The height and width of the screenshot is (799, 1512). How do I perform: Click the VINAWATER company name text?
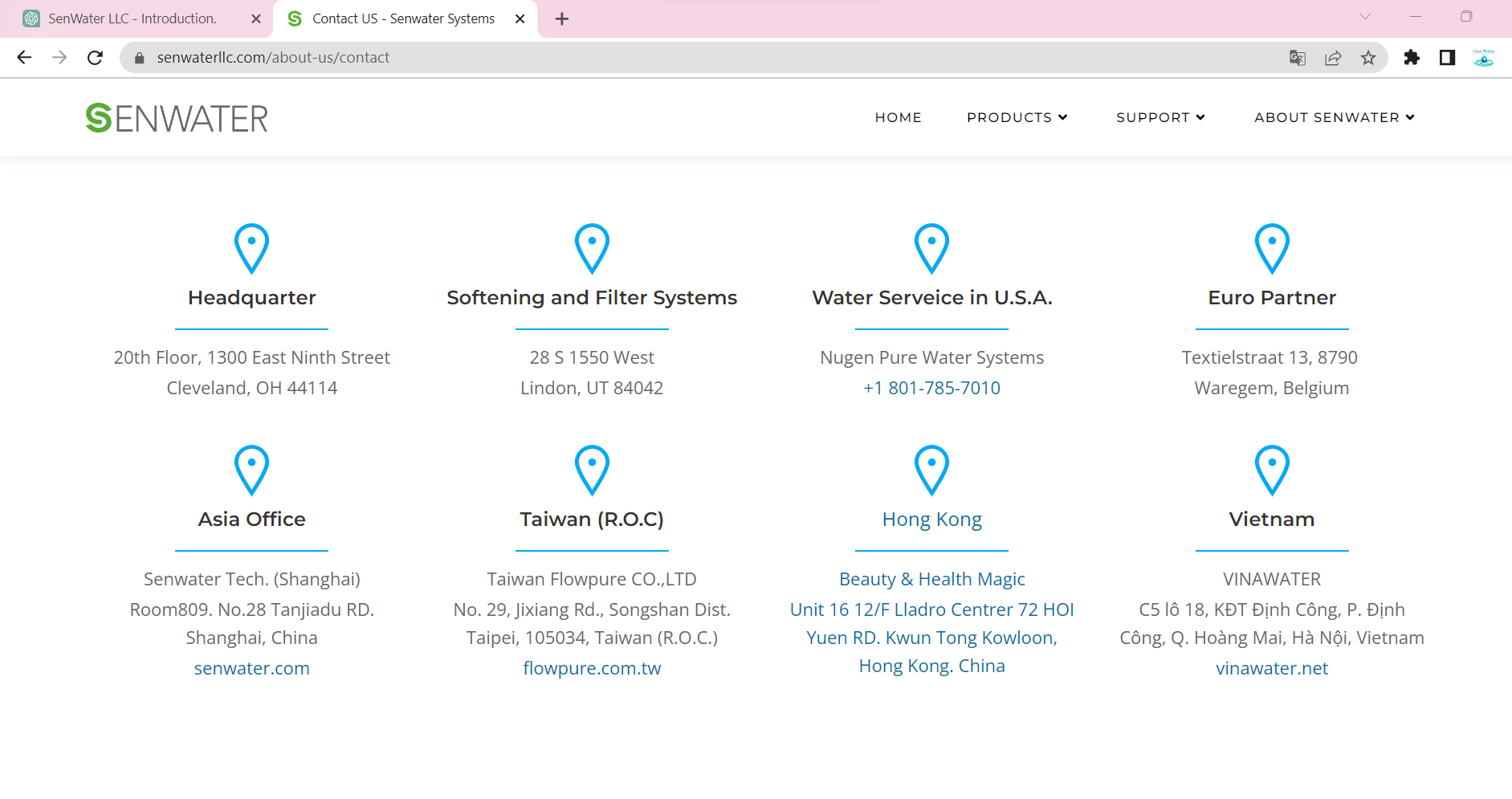(x=1272, y=579)
